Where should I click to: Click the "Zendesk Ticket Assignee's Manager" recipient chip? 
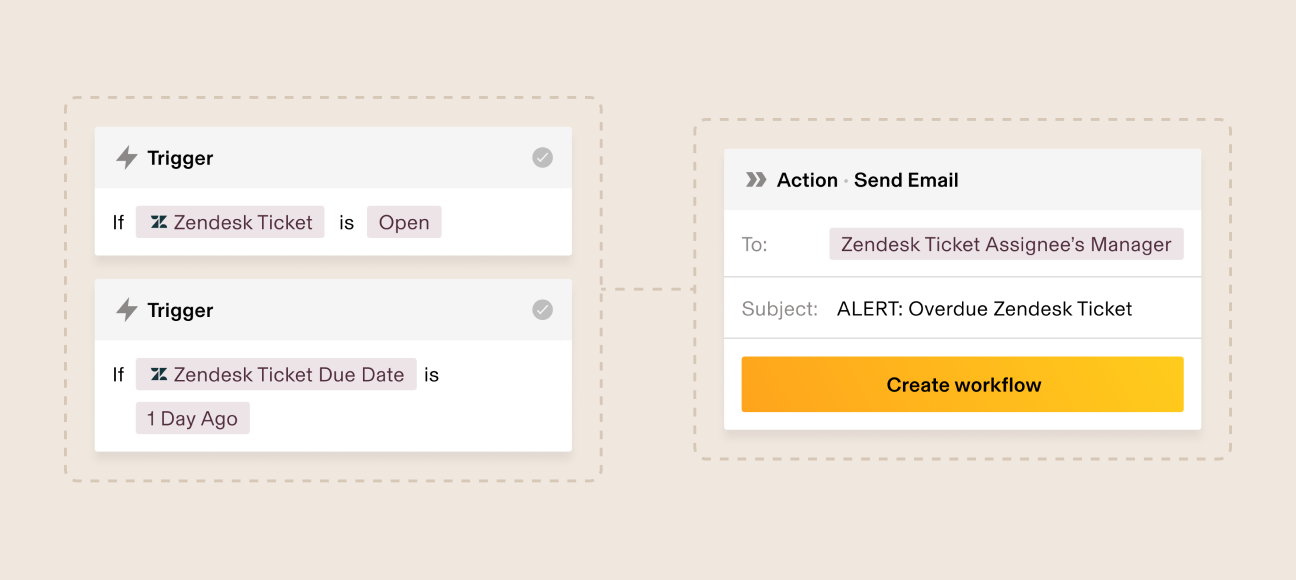point(1006,245)
